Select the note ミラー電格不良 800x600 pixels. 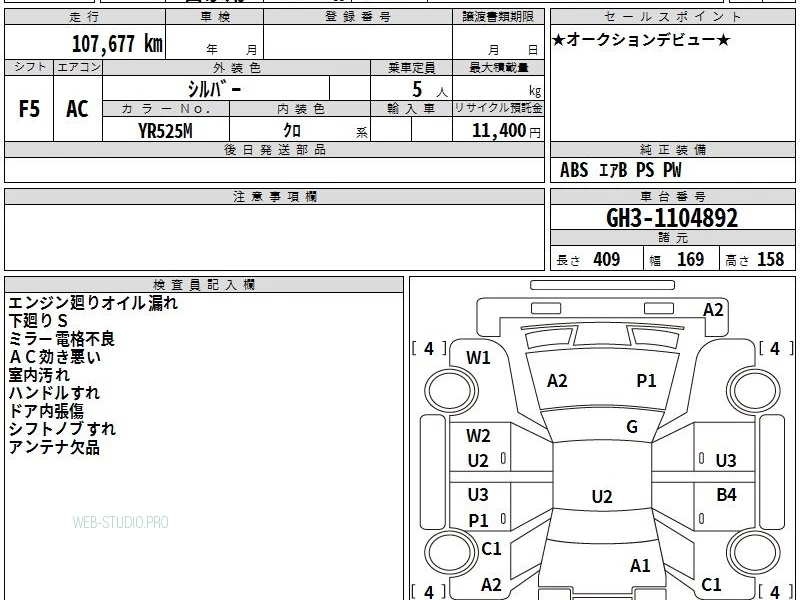[62, 339]
